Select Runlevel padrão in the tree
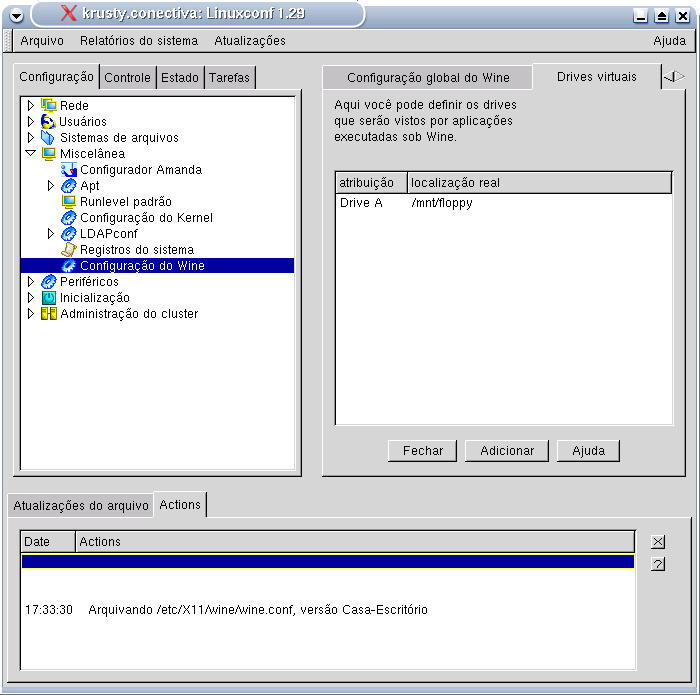The height and width of the screenshot is (695, 700). click(126, 202)
